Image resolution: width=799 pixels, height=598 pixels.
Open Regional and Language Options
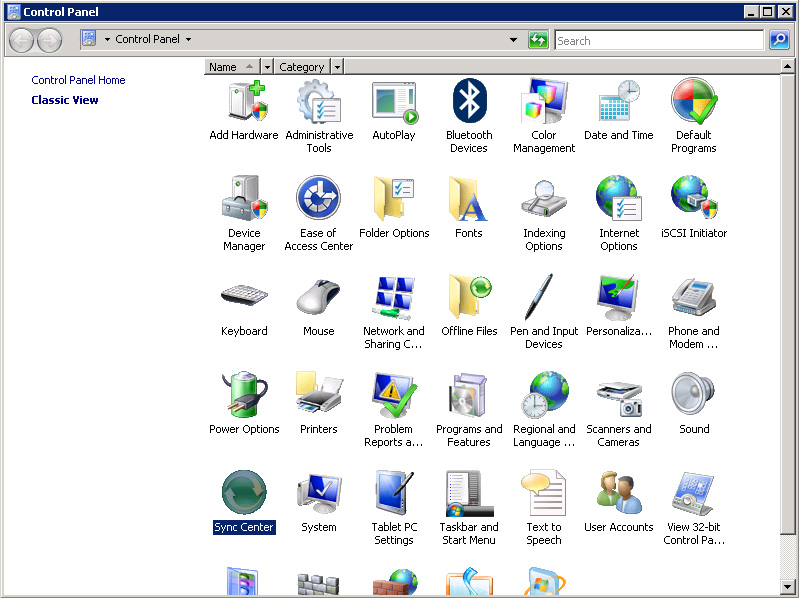(544, 410)
